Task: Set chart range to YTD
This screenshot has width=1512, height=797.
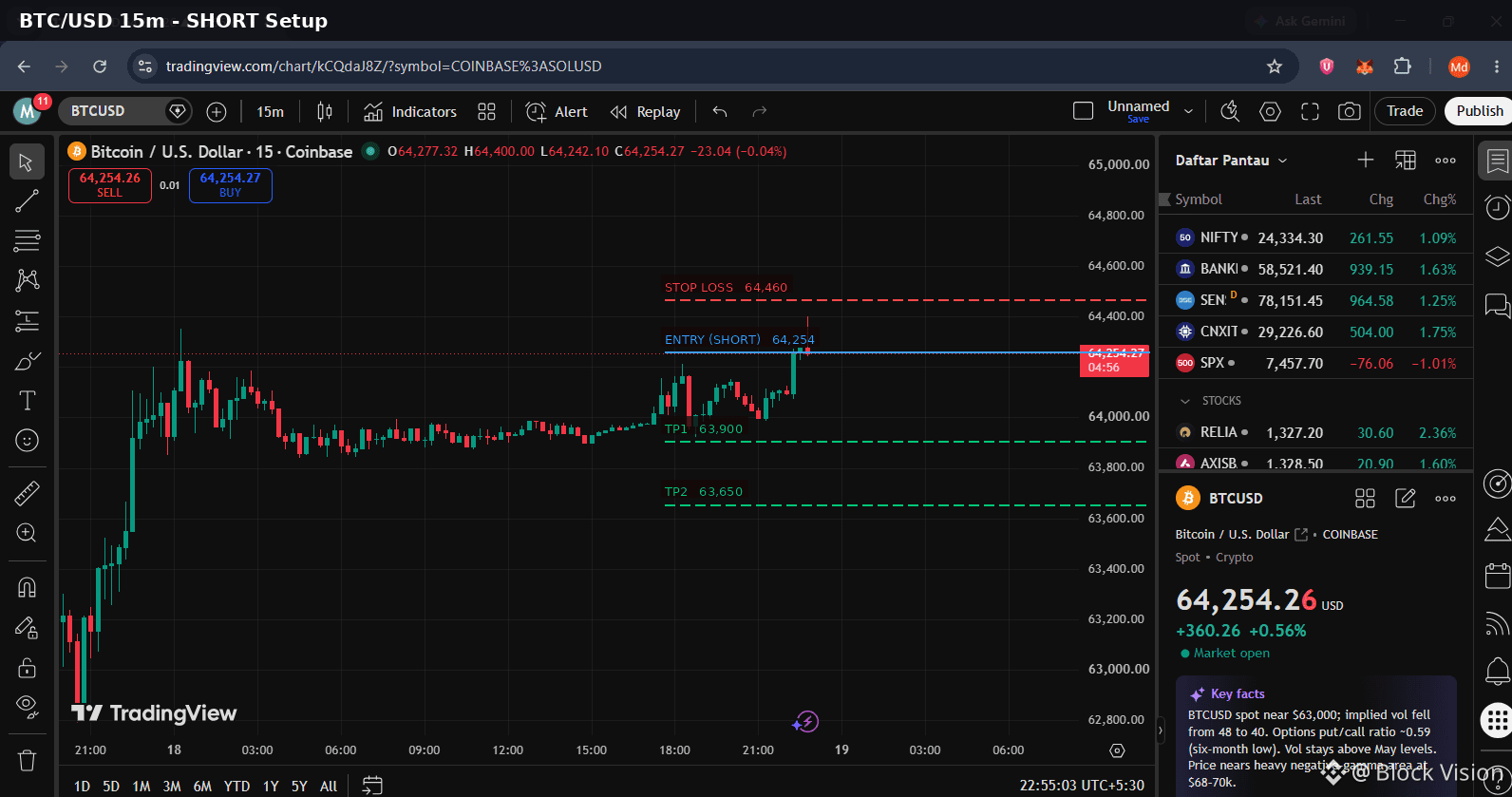Action: 236,786
